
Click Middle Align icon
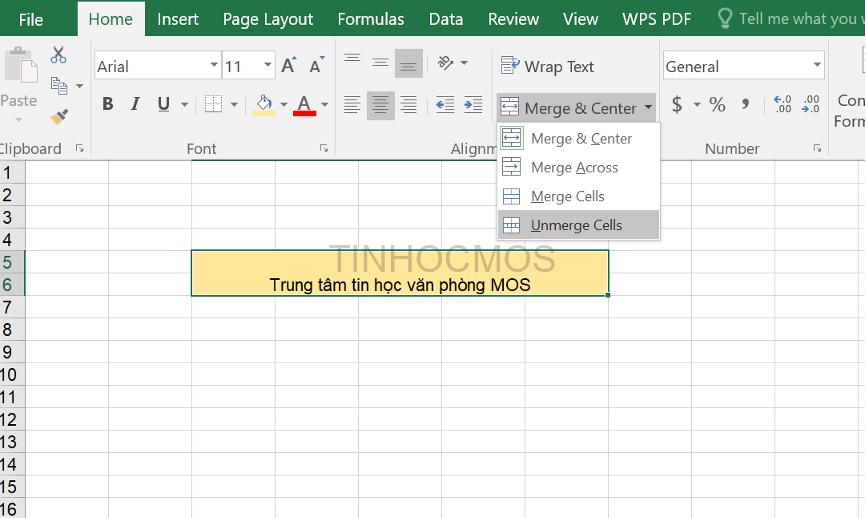point(380,63)
